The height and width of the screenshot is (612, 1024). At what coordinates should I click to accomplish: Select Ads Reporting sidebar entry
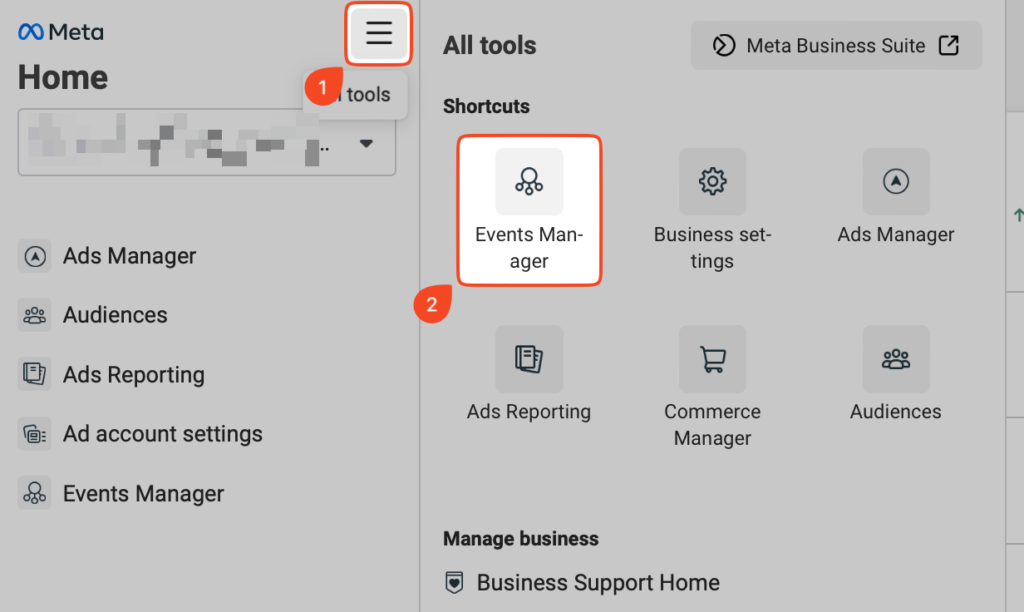coord(134,375)
